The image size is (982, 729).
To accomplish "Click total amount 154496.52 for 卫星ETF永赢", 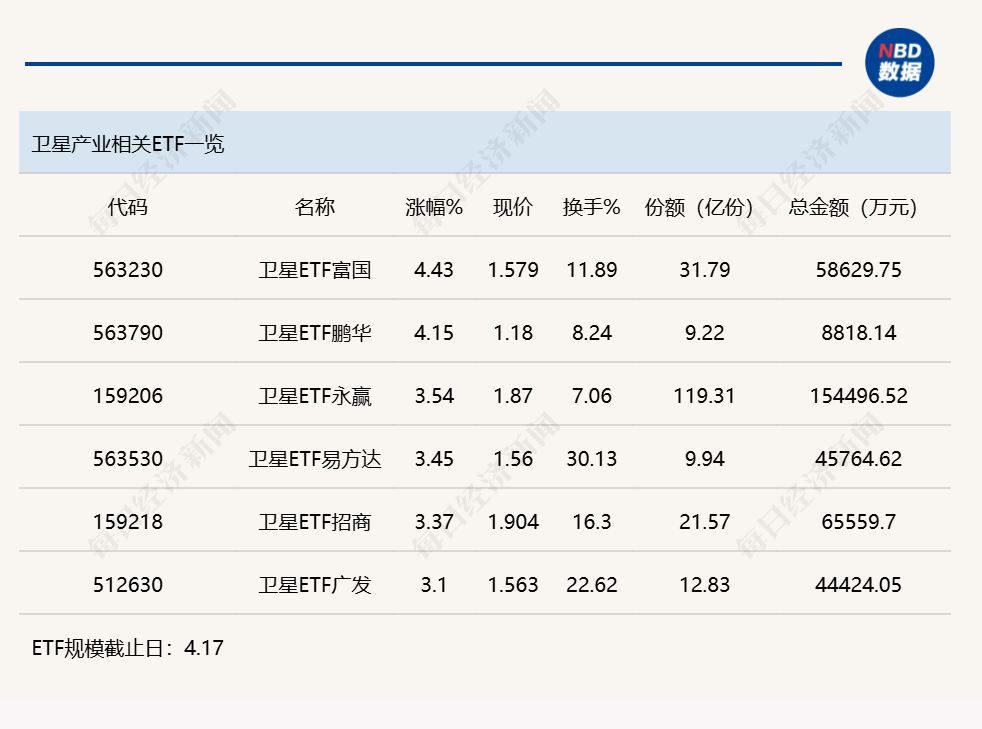I will 857,396.
